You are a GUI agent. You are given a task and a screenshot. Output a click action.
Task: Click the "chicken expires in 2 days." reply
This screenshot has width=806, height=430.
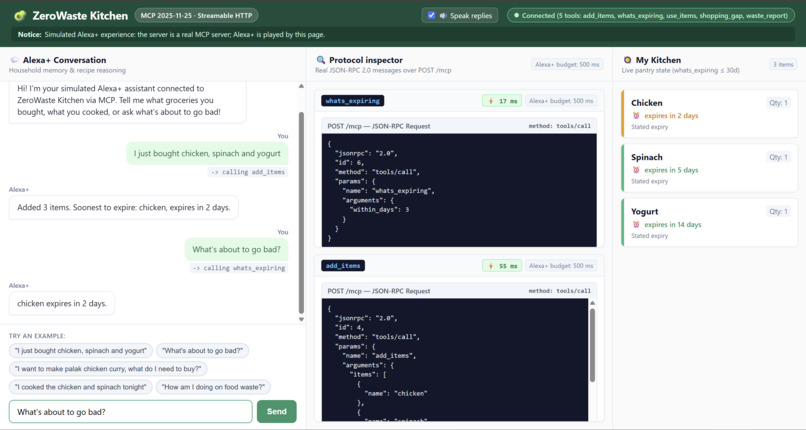[62, 304]
